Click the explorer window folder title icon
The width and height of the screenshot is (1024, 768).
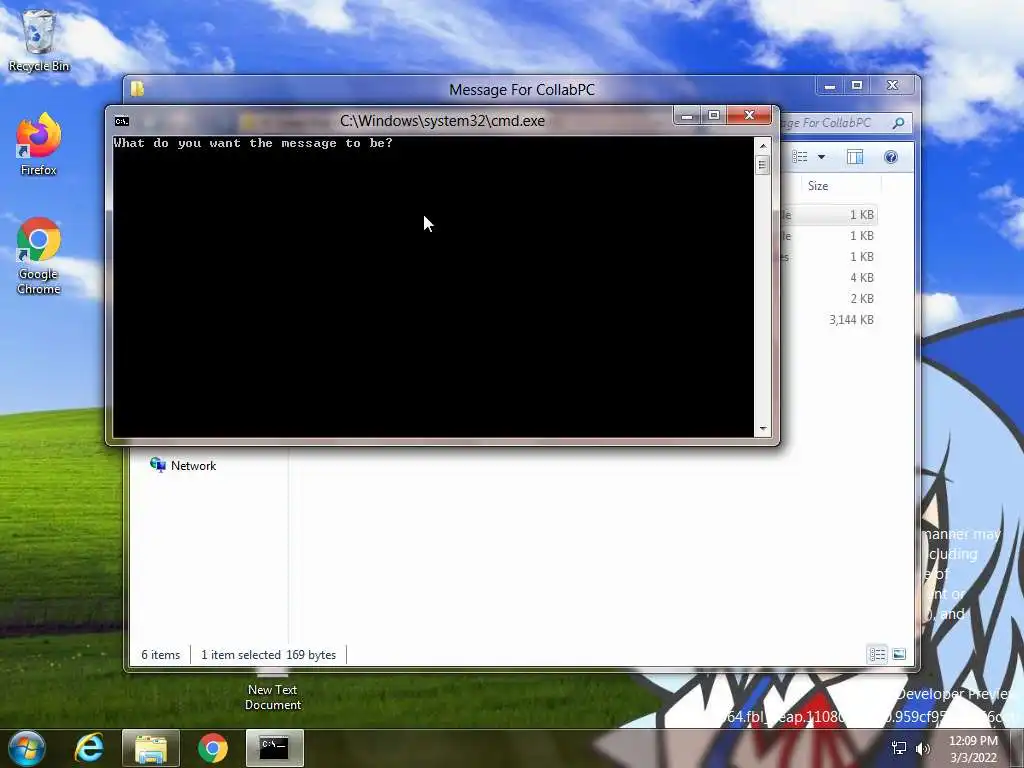[137, 89]
